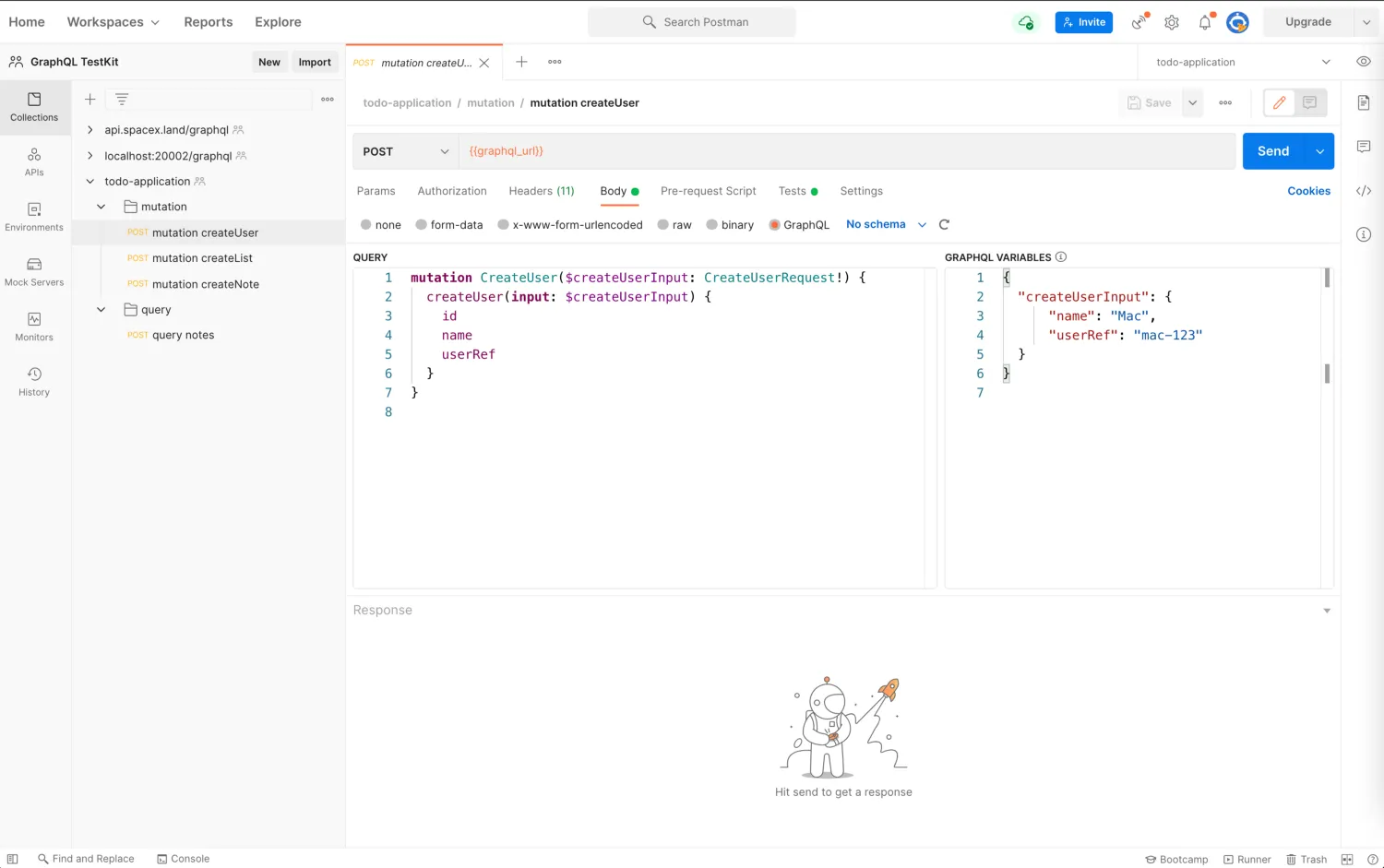Viewport: 1384px width, 868px height.
Task: Open the Save dropdown arrow
Action: point(1192,102)
